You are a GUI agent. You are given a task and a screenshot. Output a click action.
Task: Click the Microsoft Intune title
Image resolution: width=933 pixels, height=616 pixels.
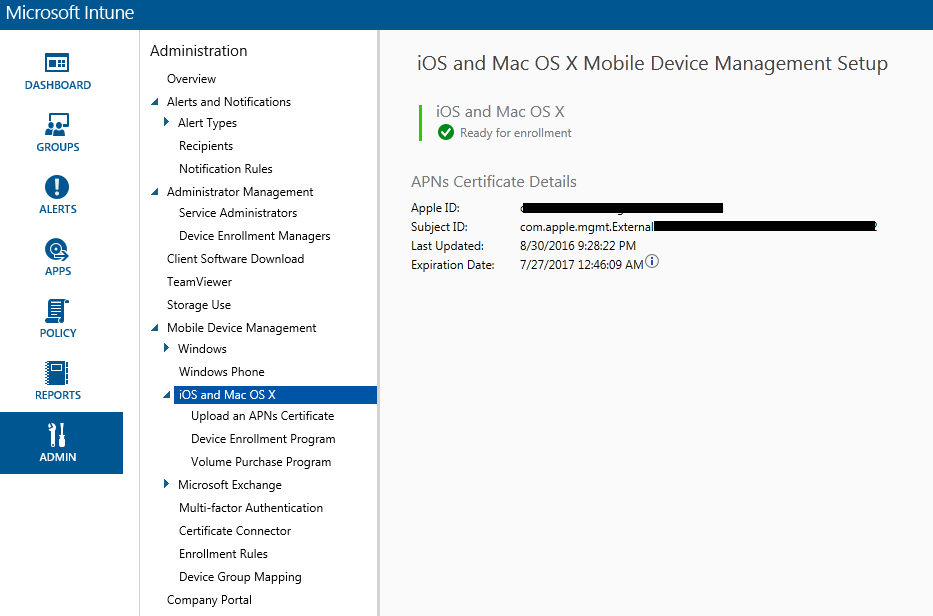70,13
